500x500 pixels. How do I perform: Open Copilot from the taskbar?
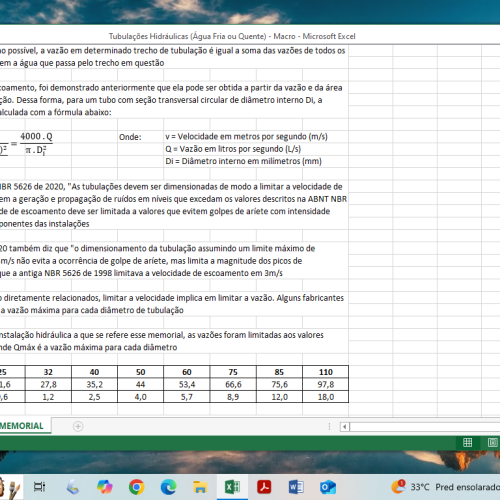(x=104, y=487)
